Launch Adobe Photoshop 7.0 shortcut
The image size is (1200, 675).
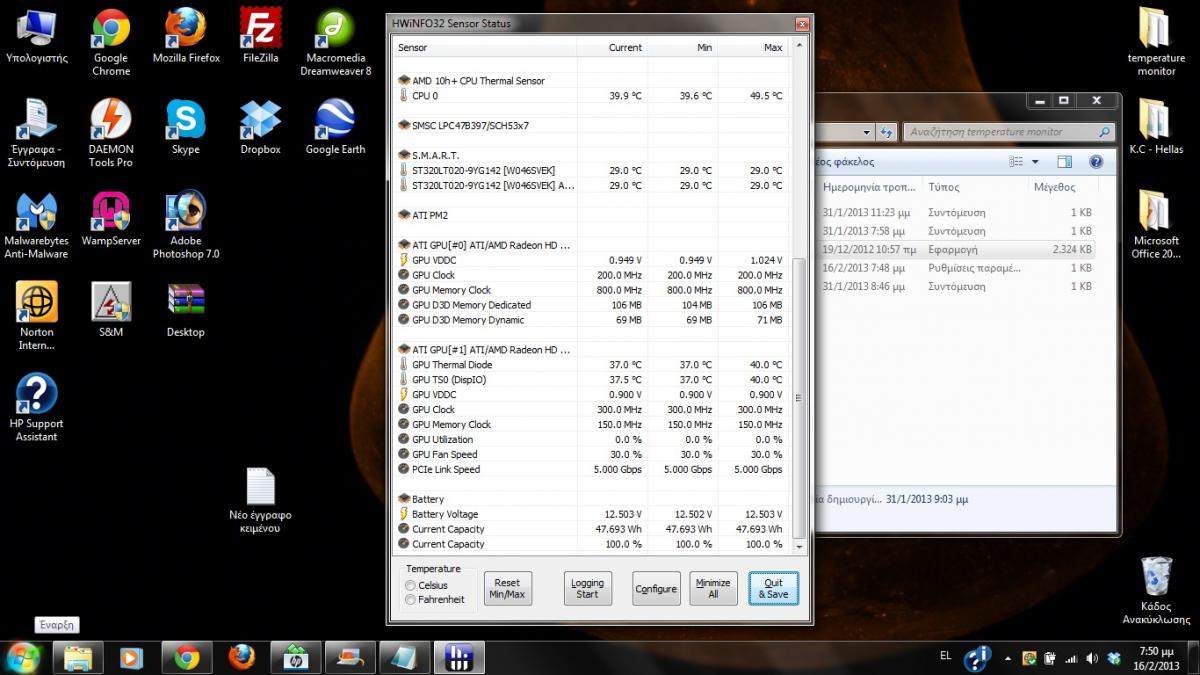point(186,225)
